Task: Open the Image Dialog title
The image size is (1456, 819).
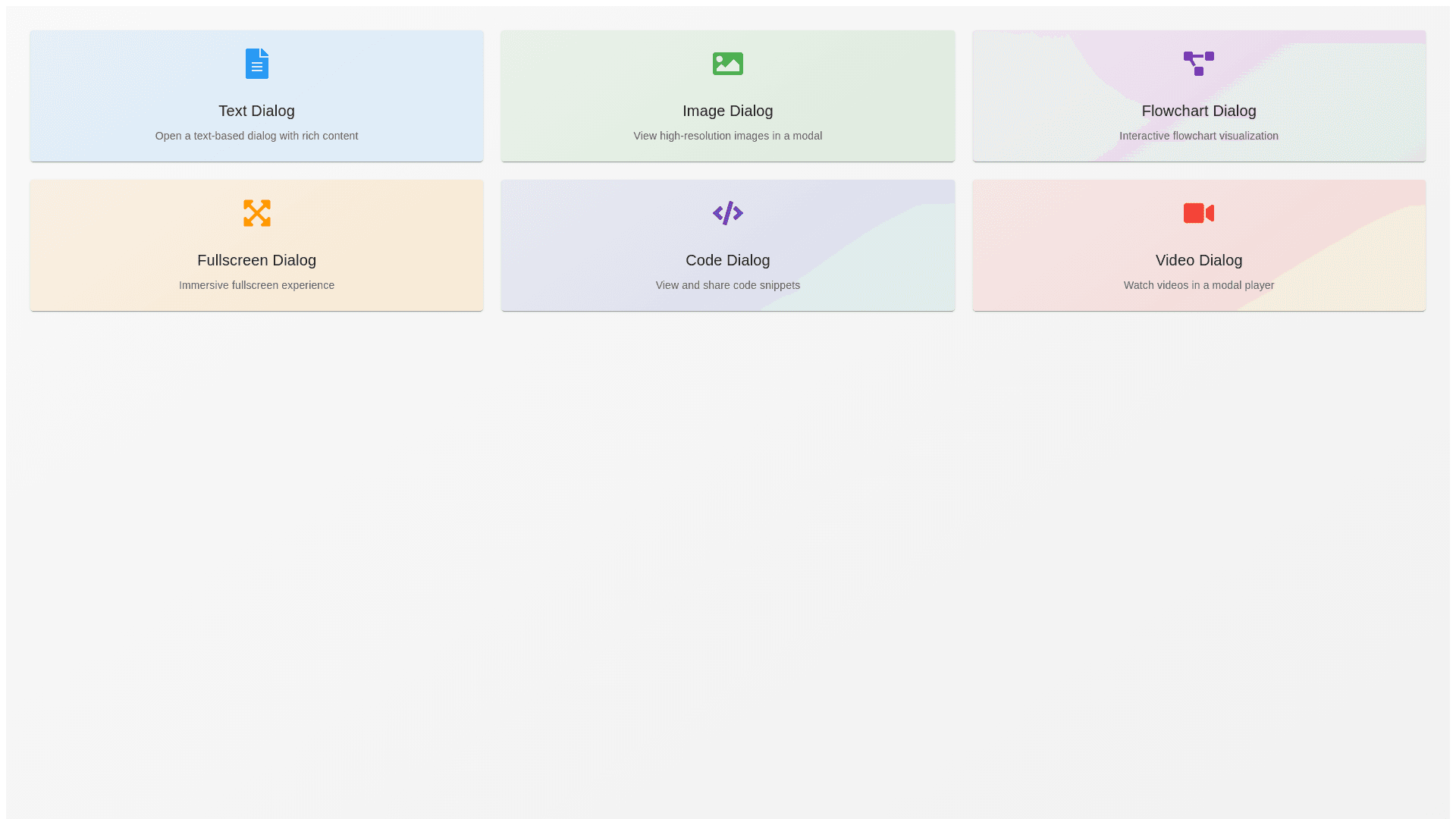Action: 727,111
